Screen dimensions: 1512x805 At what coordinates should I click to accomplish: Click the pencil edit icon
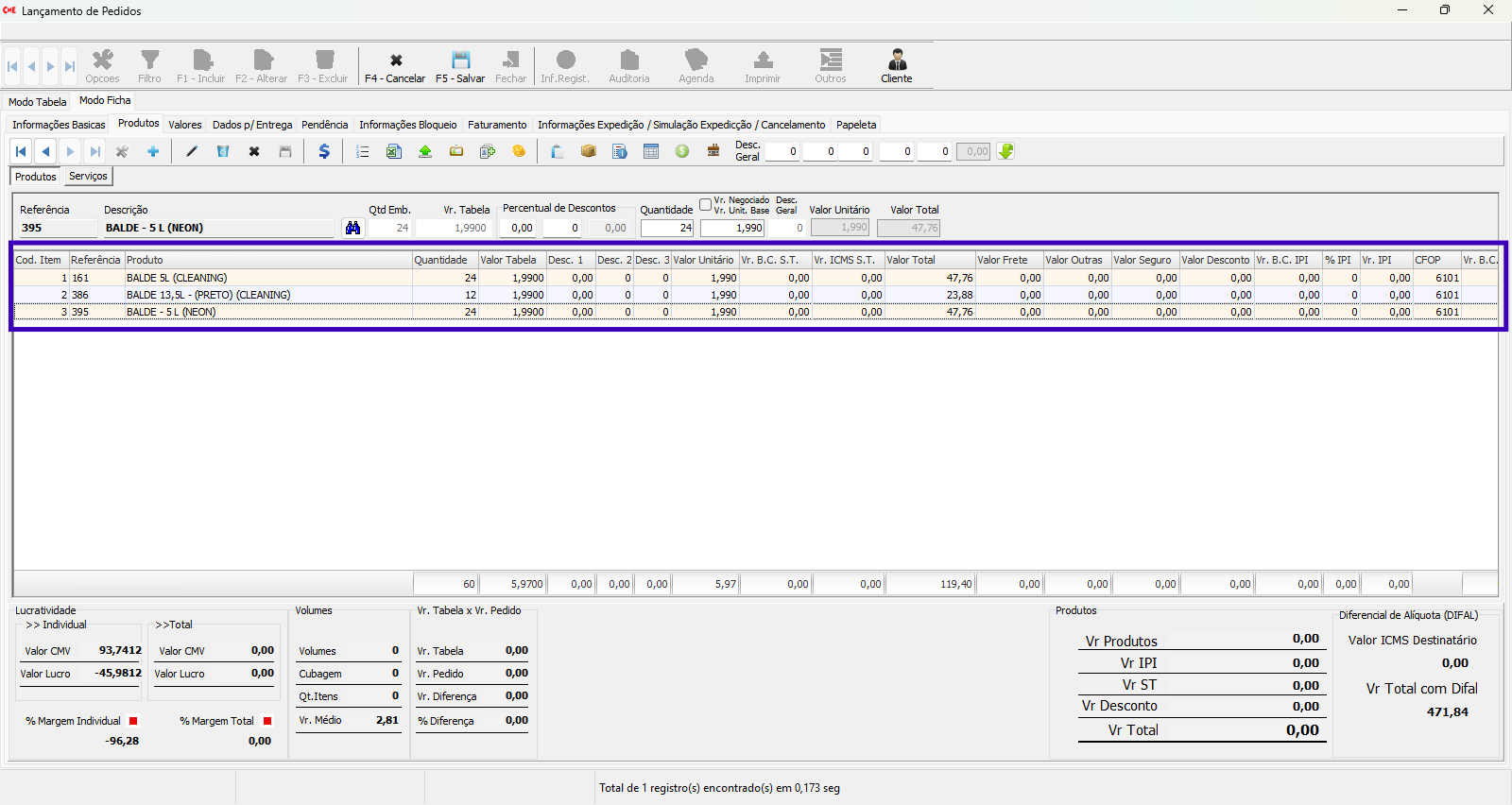click(192, 151)
